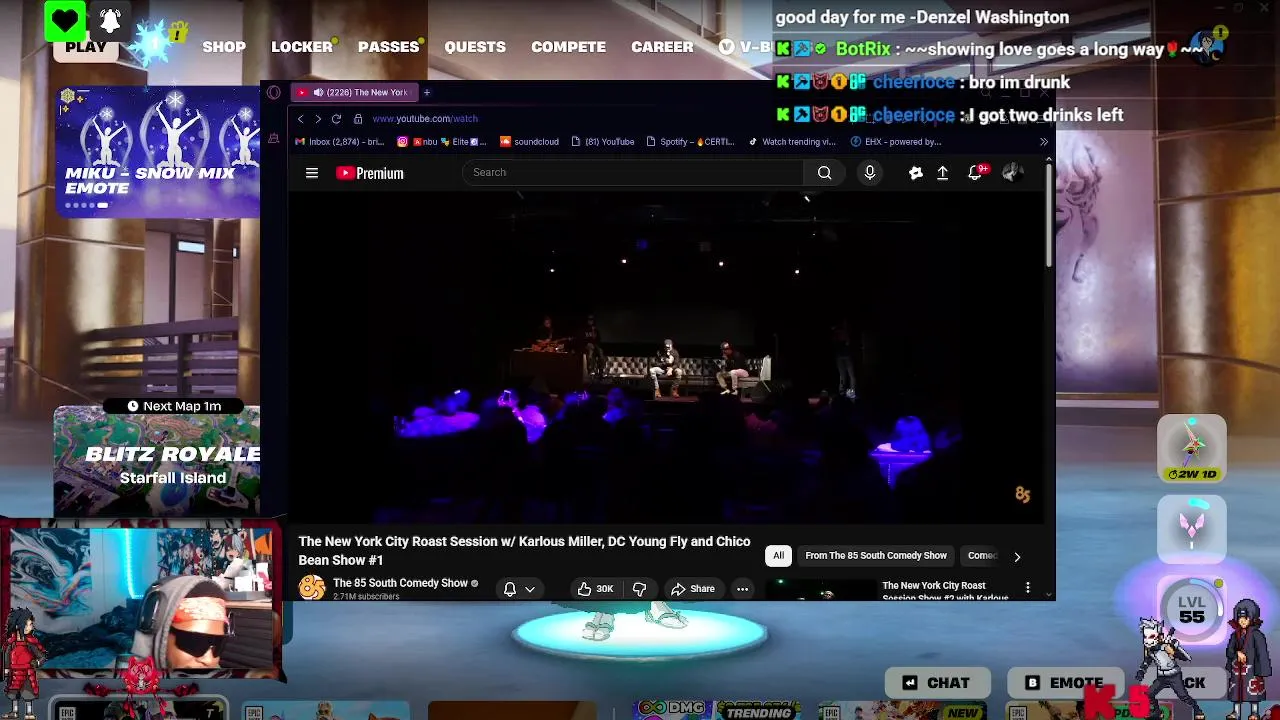Screen dimensions: 1280x720
Task: Click the sparkle create icon in YouTube header
Action: (x=915, y=173)
